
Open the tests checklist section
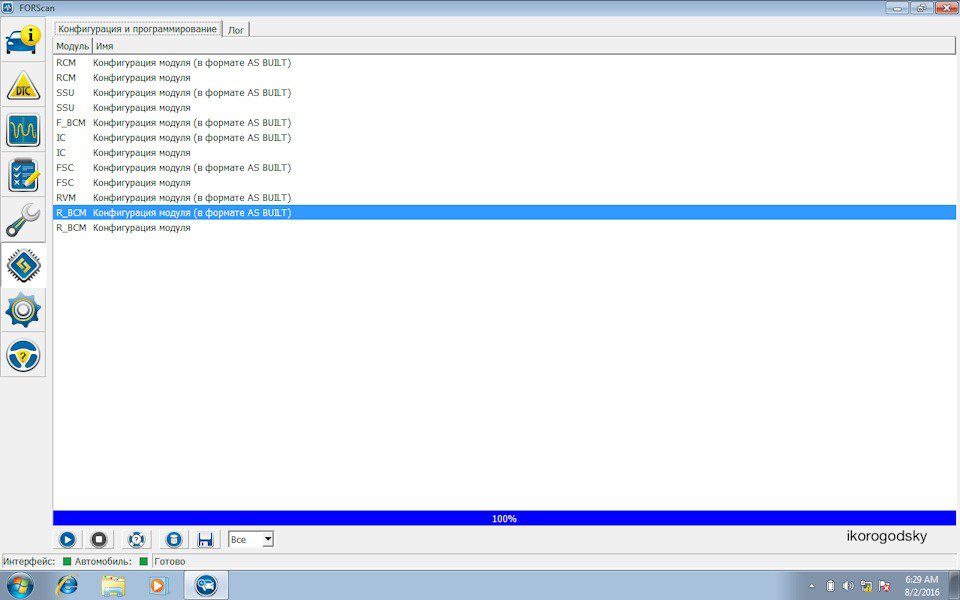click(23, 175)
